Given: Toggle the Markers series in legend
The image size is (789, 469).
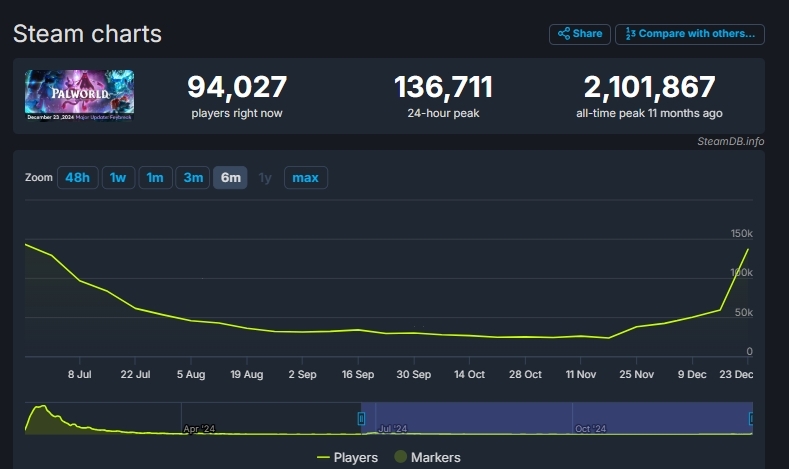Looking at the screenshot, I should tap(425, 457).
